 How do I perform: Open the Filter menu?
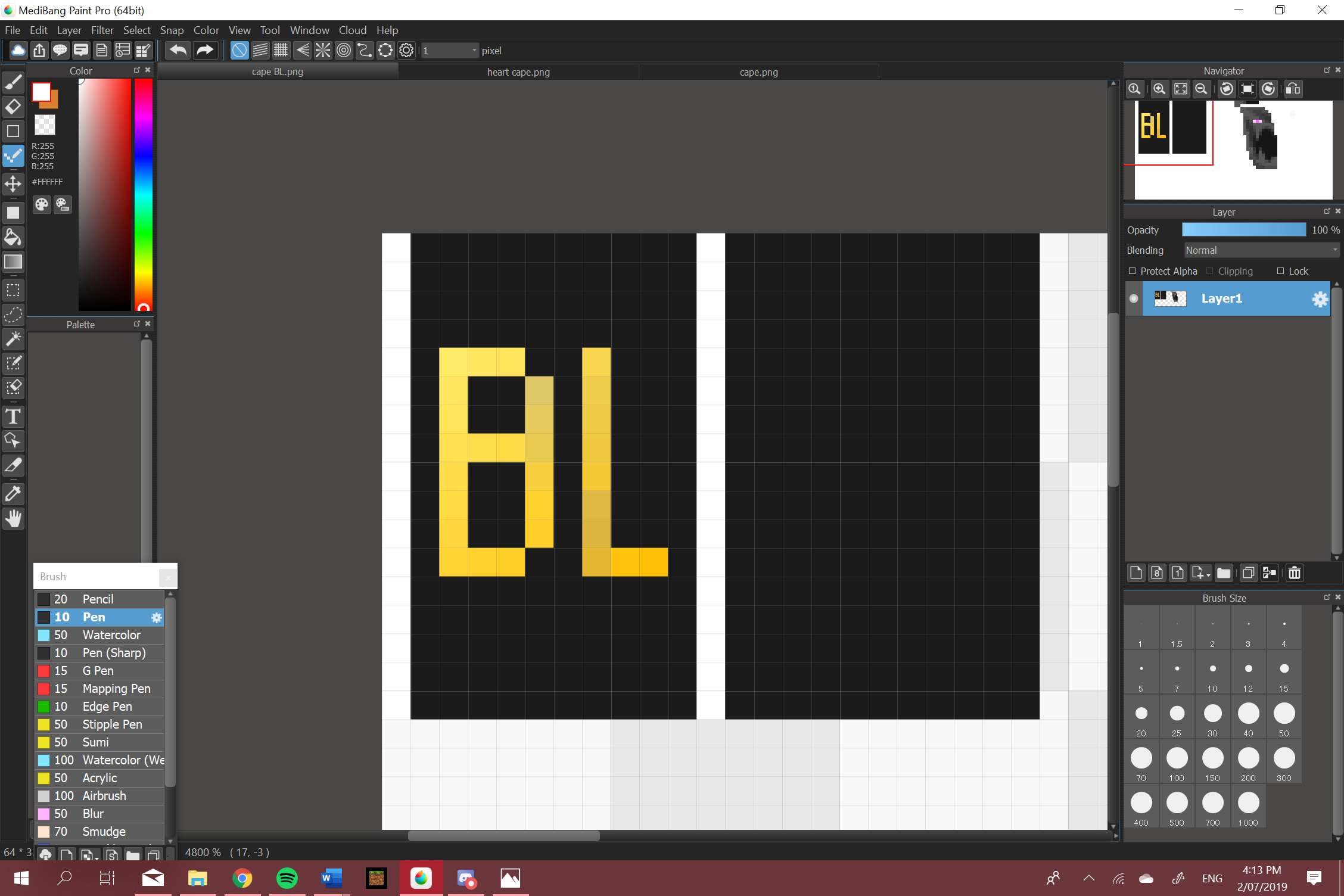(x=102, y=30)
